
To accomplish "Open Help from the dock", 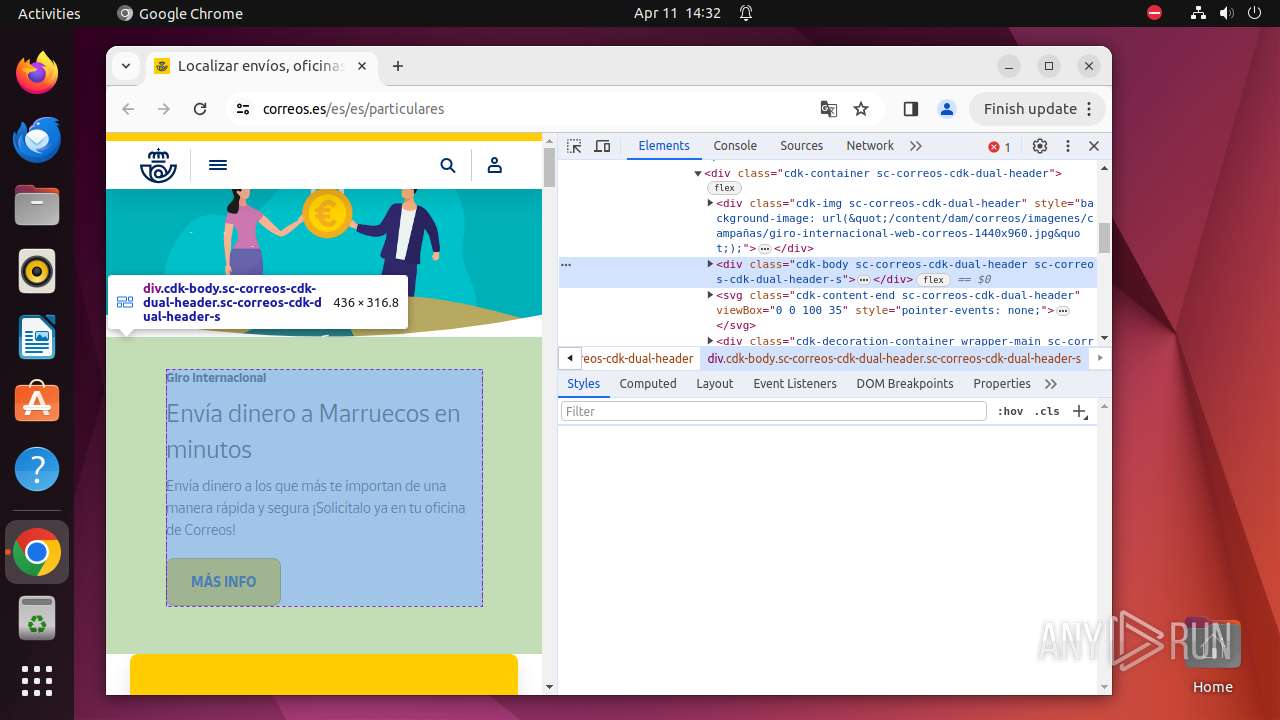I will pyautogui.click(x=37, y=470).
